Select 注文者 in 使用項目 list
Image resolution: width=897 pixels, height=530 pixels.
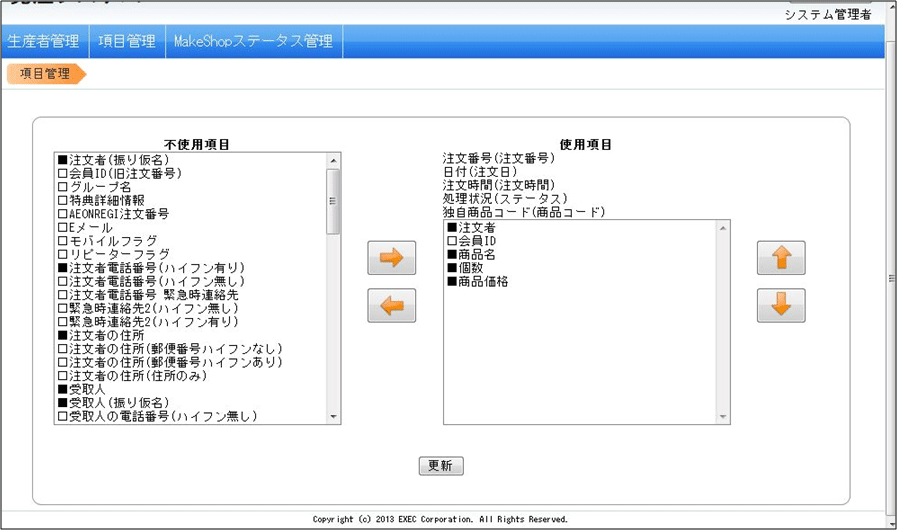471,227
